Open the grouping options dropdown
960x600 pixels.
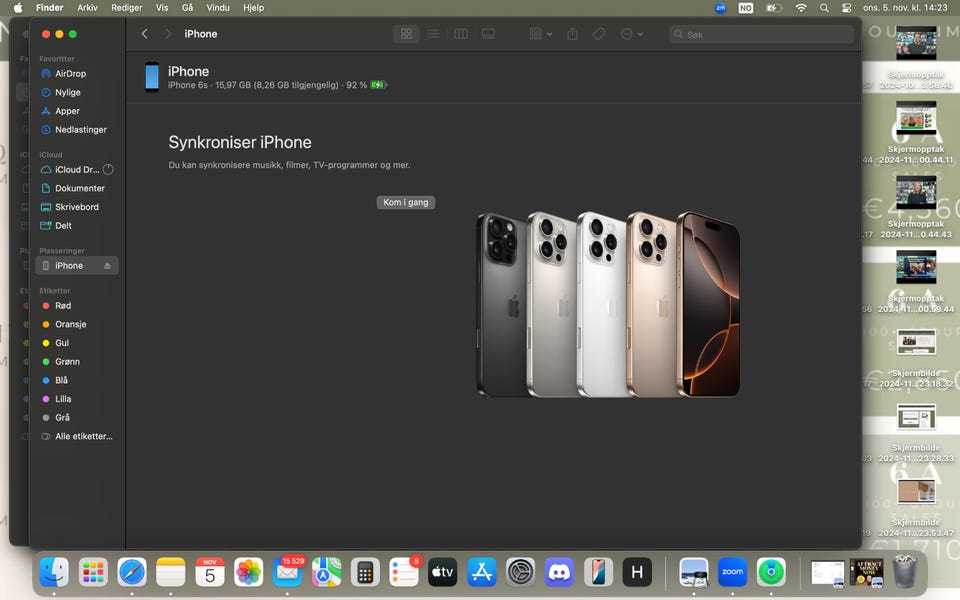click(540, 34)
